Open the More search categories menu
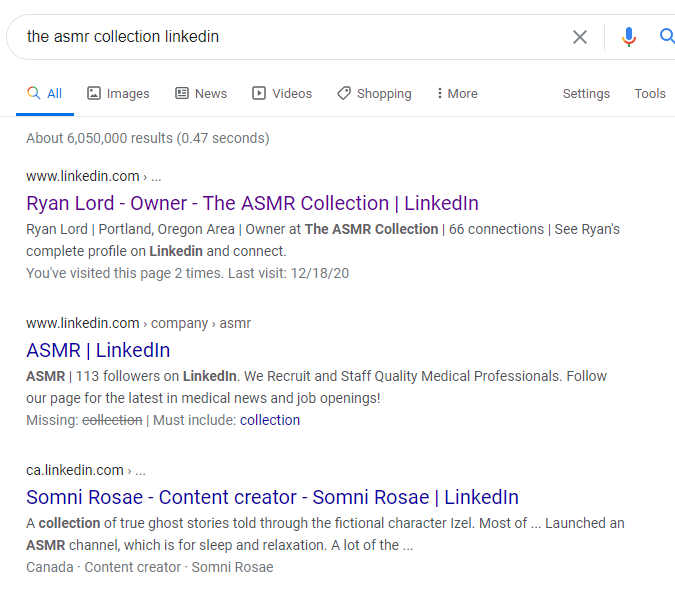The width and height of the screenshot is (675, 603). click(457, 93)
